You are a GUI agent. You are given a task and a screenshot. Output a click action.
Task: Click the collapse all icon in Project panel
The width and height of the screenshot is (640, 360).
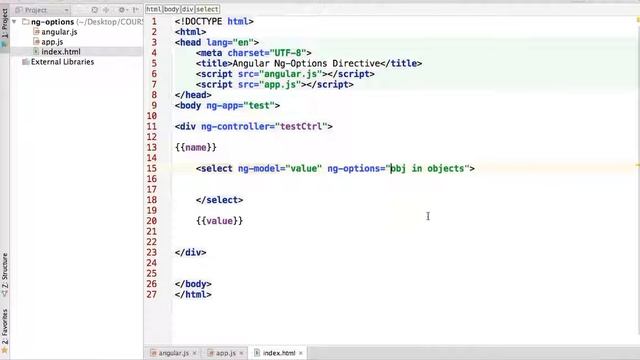[x=106, y=10]
